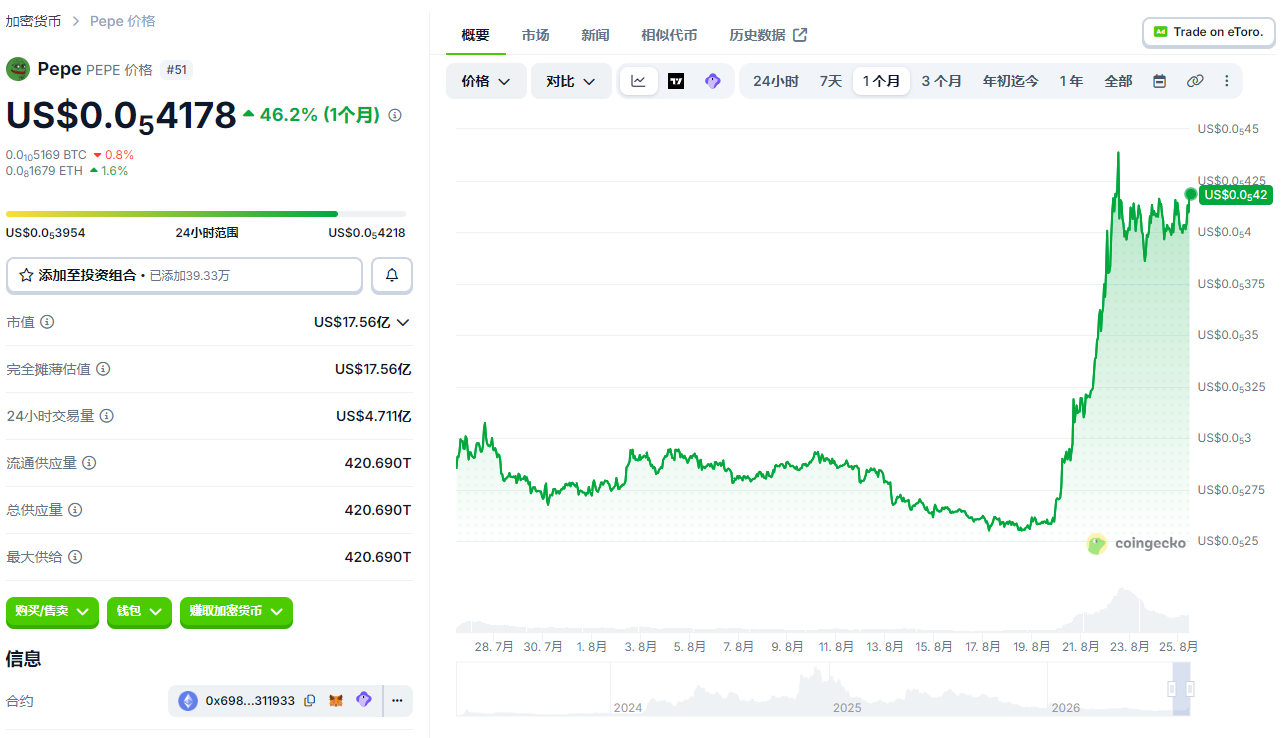The width and height of the screenshot is (1284, 738).
Task: Open the 价格 dropdown
Action: pyautogui.click(x=486, y=81)
